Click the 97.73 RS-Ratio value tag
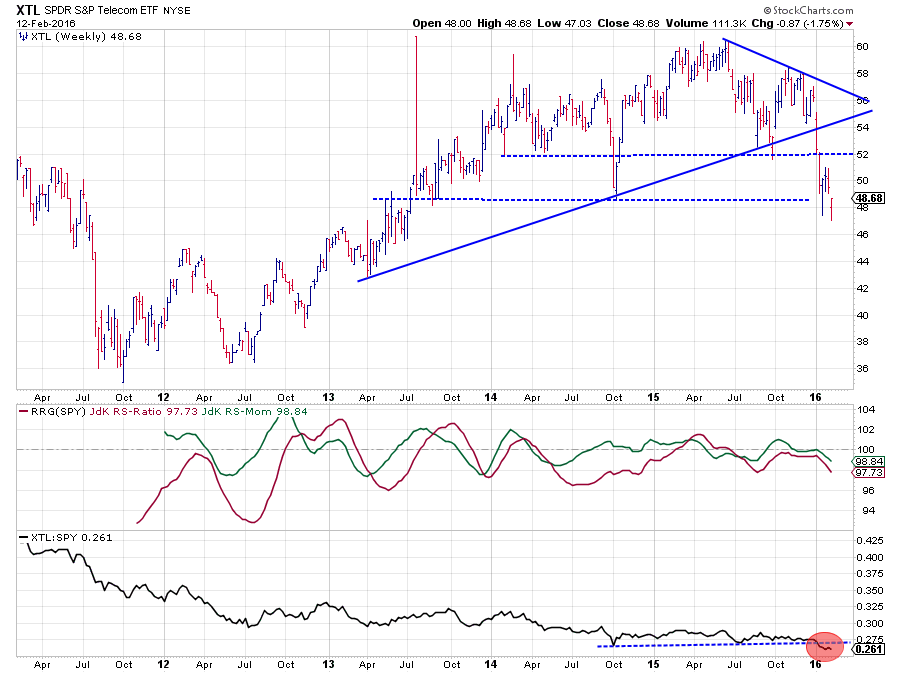Screen dimensions: 900x673 pos(868,472)
